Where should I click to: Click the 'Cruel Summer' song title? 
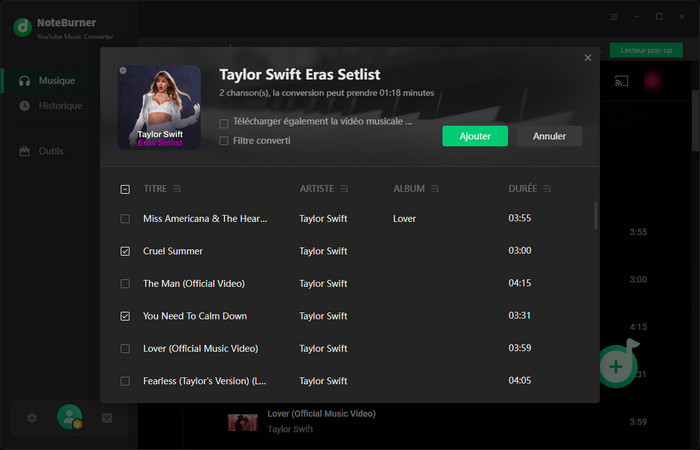pyautogui.click(x=173, y=251)
